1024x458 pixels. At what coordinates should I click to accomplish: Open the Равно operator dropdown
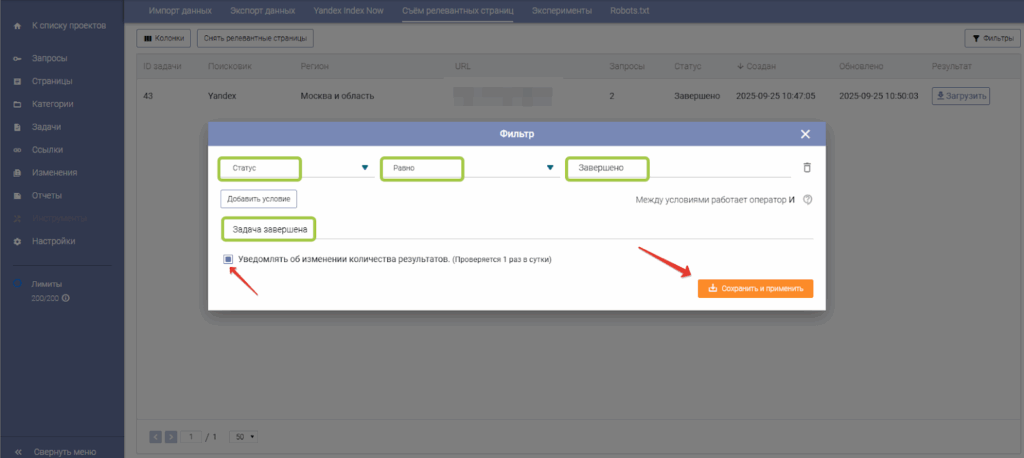[x=550, y=168]
